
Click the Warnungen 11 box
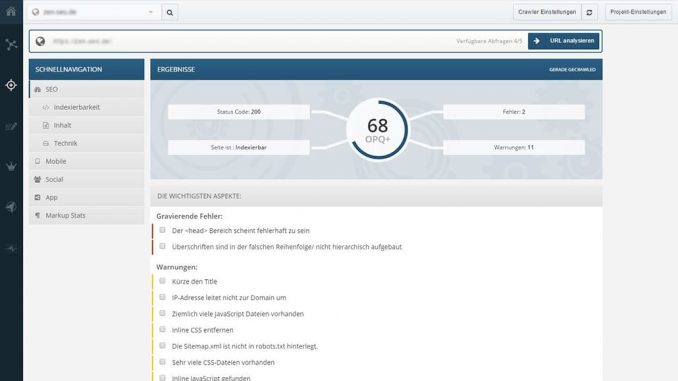(514, 147)
